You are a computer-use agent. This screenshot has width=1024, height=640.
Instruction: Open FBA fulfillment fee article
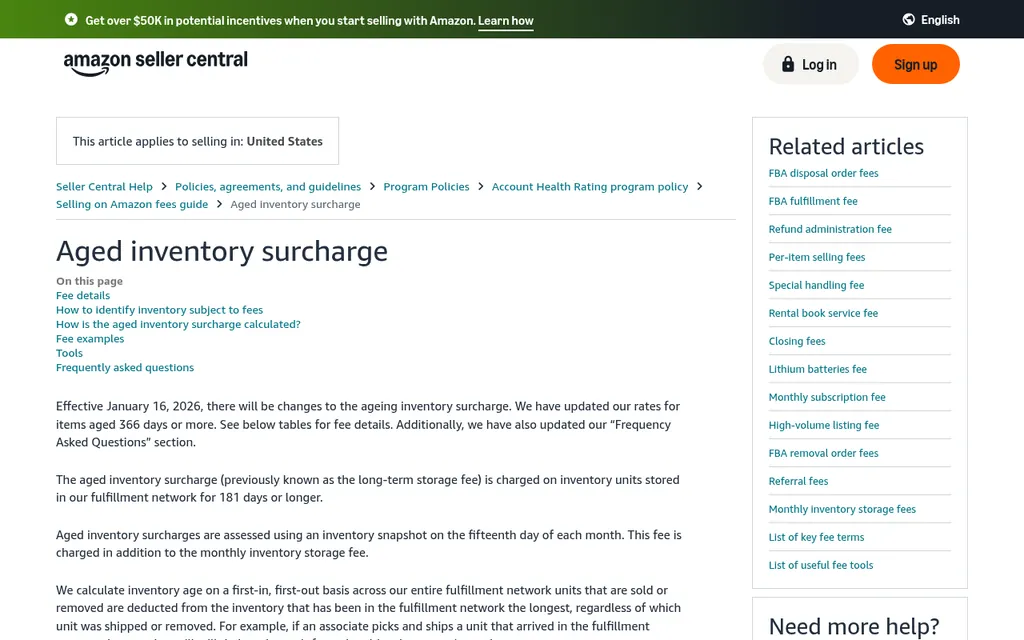pos(813,201)
